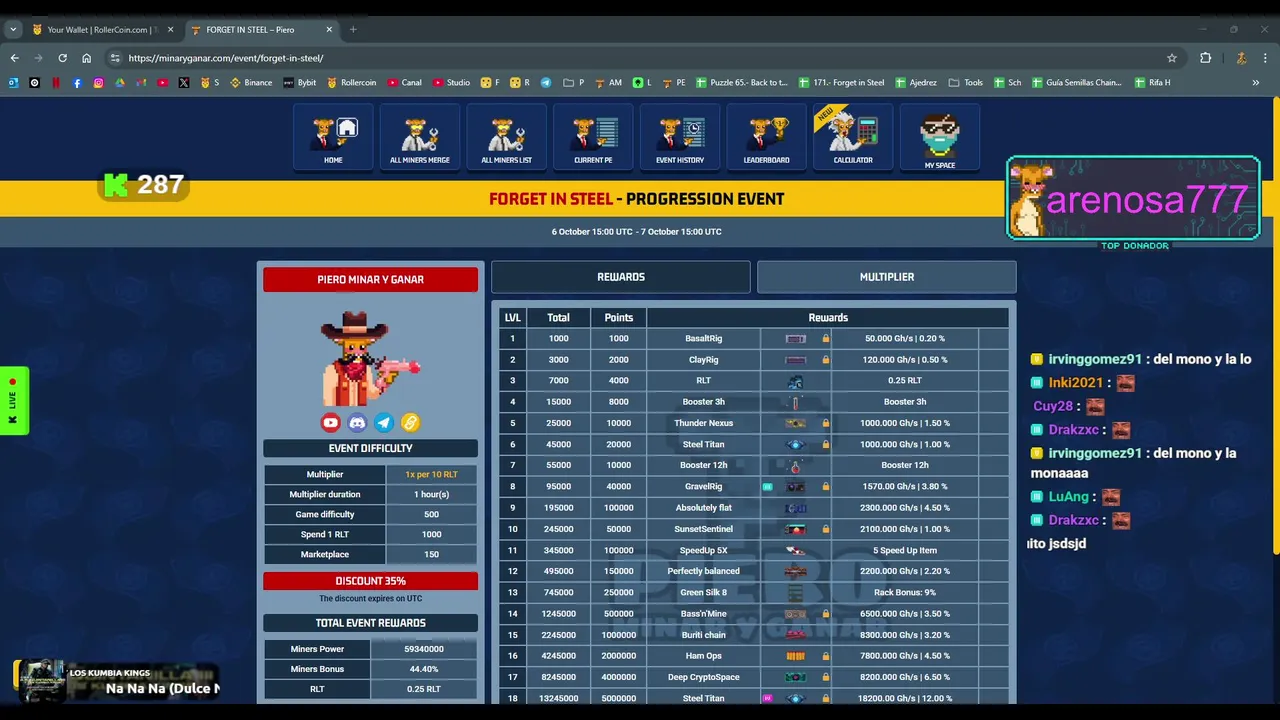Click the page vertical scrollbar
This screenshot has height=720, width=1280.
pos(1275,325)
